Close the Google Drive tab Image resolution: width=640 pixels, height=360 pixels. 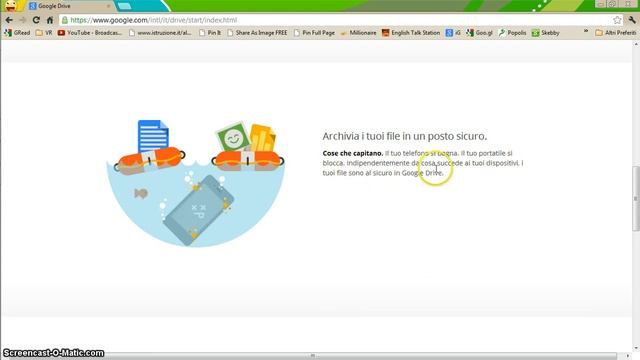109,6
